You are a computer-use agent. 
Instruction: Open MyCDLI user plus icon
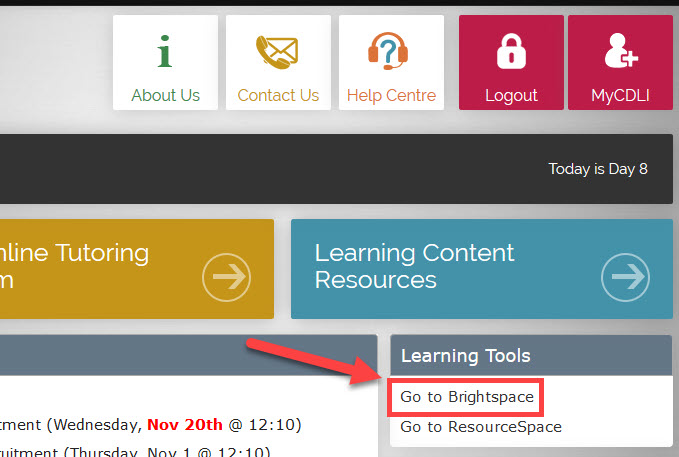click(x=621, y=51)
